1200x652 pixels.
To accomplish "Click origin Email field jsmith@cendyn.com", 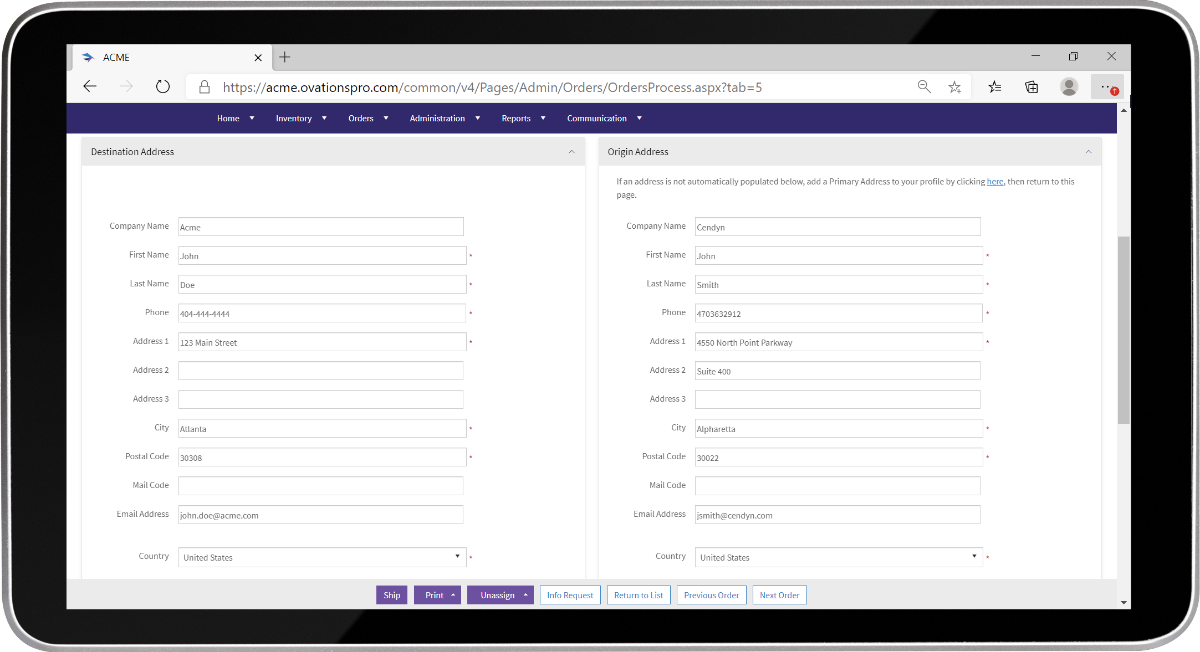I will coord(838,515).
